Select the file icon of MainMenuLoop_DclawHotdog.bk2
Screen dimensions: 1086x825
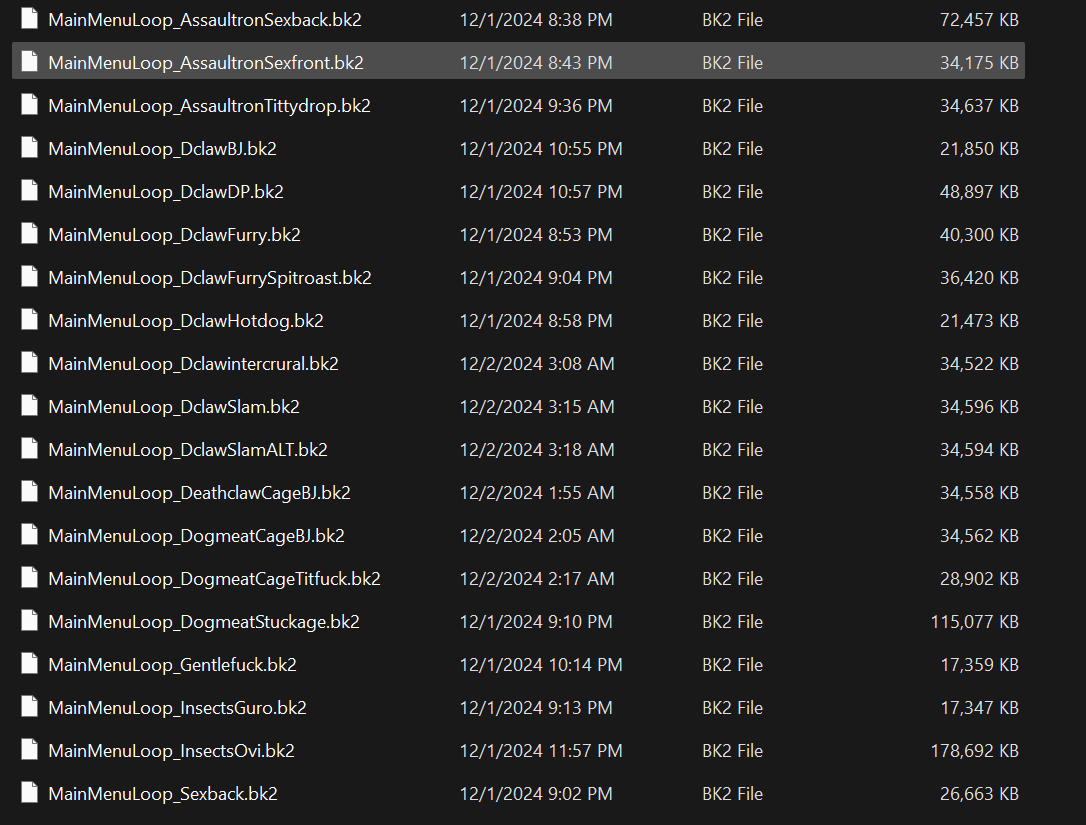[29, 319]
